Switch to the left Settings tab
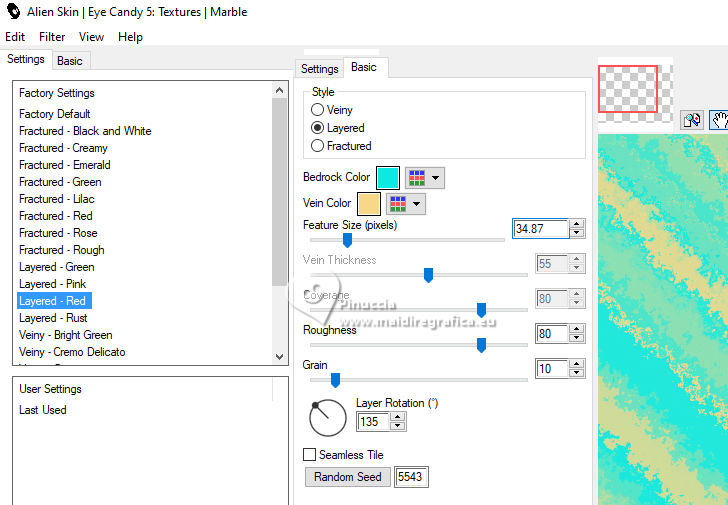This screenshot has height=505, width=728. pyautogui.click(x=26, y=59)
